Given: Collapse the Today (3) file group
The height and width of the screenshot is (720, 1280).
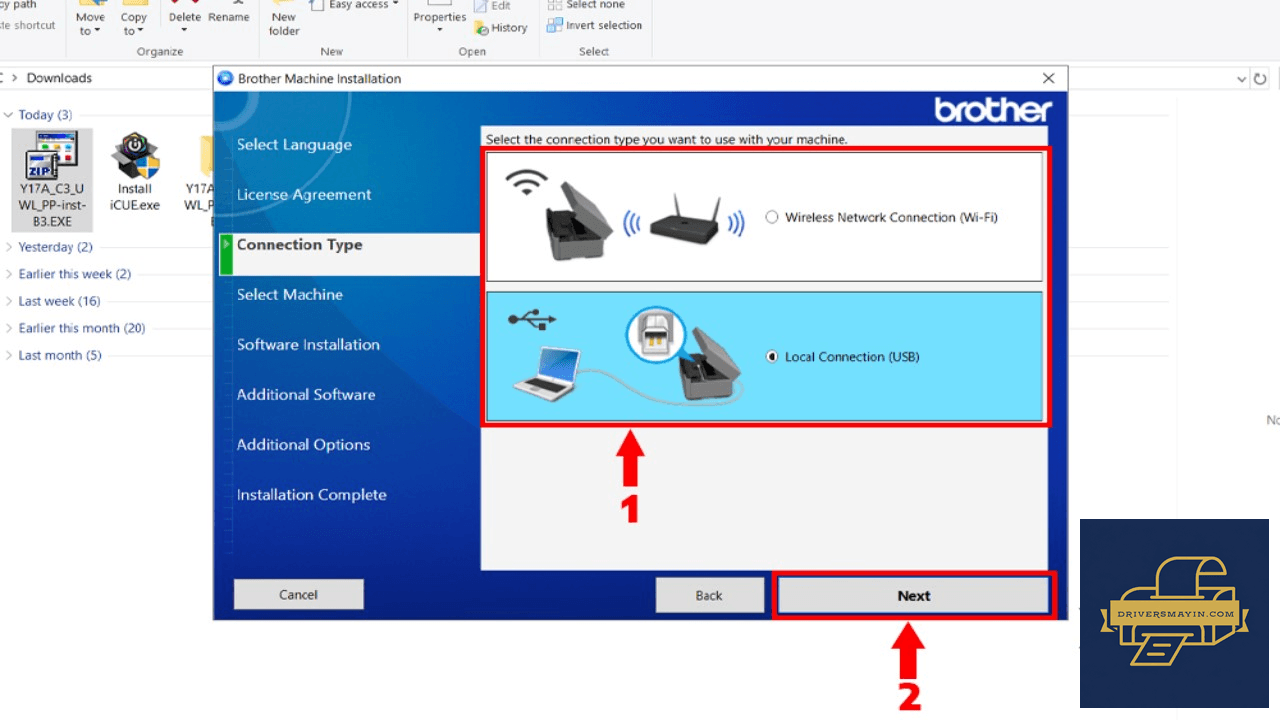Looking at the screenshot, I should coord(9,115).
